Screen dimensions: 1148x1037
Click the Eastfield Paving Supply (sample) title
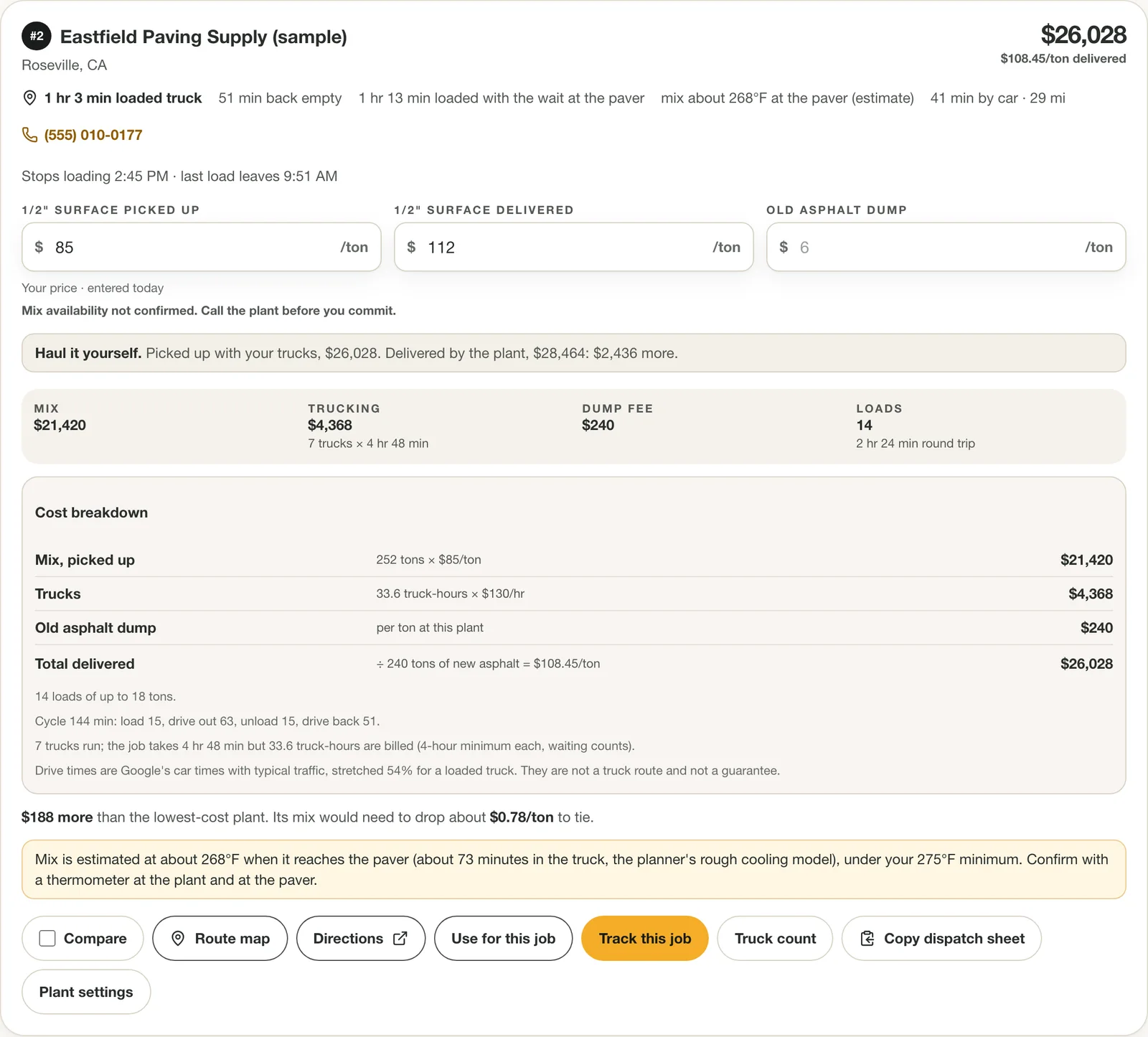(x=204, y=37)
